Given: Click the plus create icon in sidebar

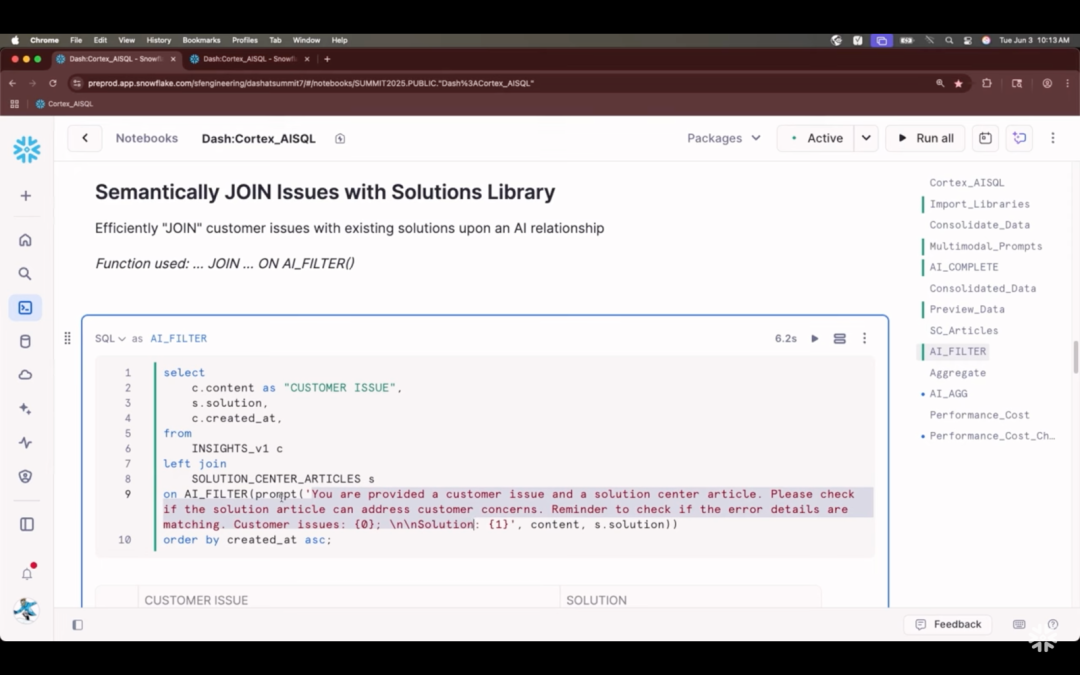Looking at the screenshot, I should click(25, 196).
